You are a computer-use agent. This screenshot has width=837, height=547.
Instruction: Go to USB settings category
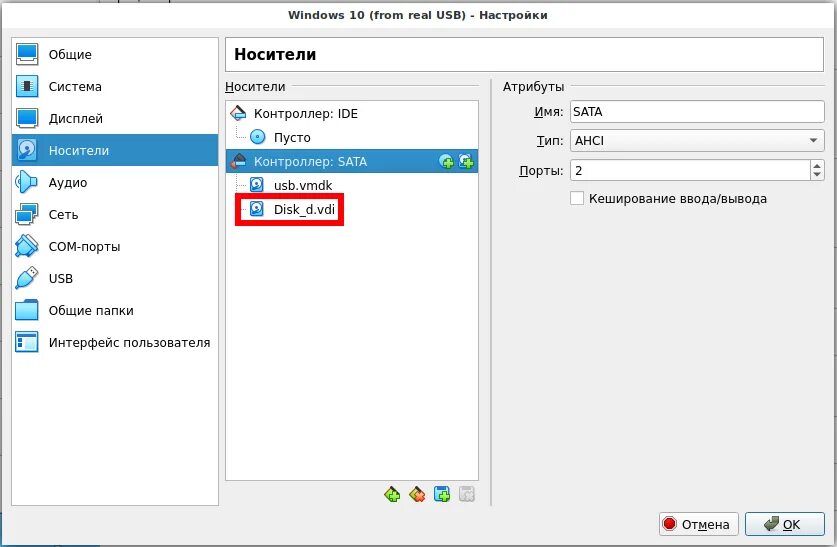tap(115, 279)
